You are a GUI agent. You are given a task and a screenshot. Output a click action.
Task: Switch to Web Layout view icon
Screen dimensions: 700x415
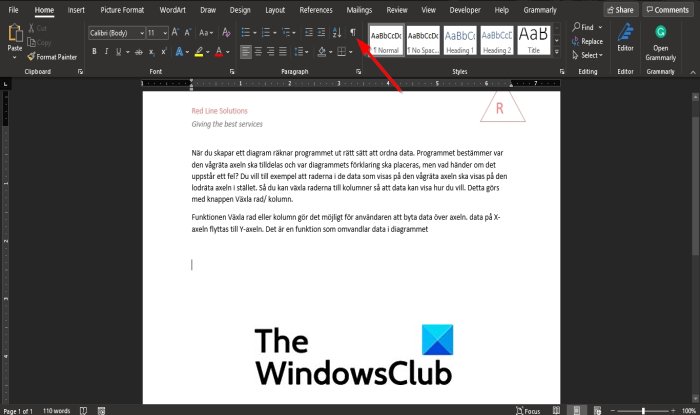click(x=597, y=410)
